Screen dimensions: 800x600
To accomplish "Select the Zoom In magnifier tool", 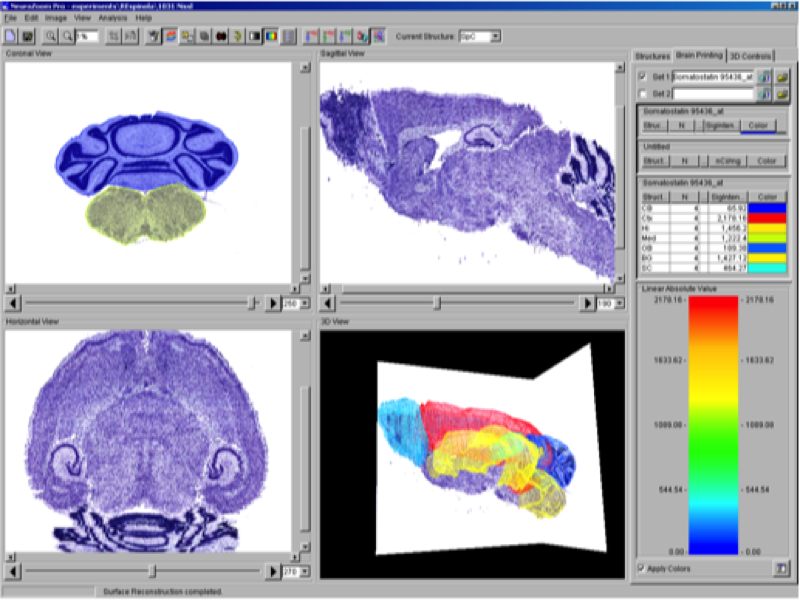I will tap(51, 36).
